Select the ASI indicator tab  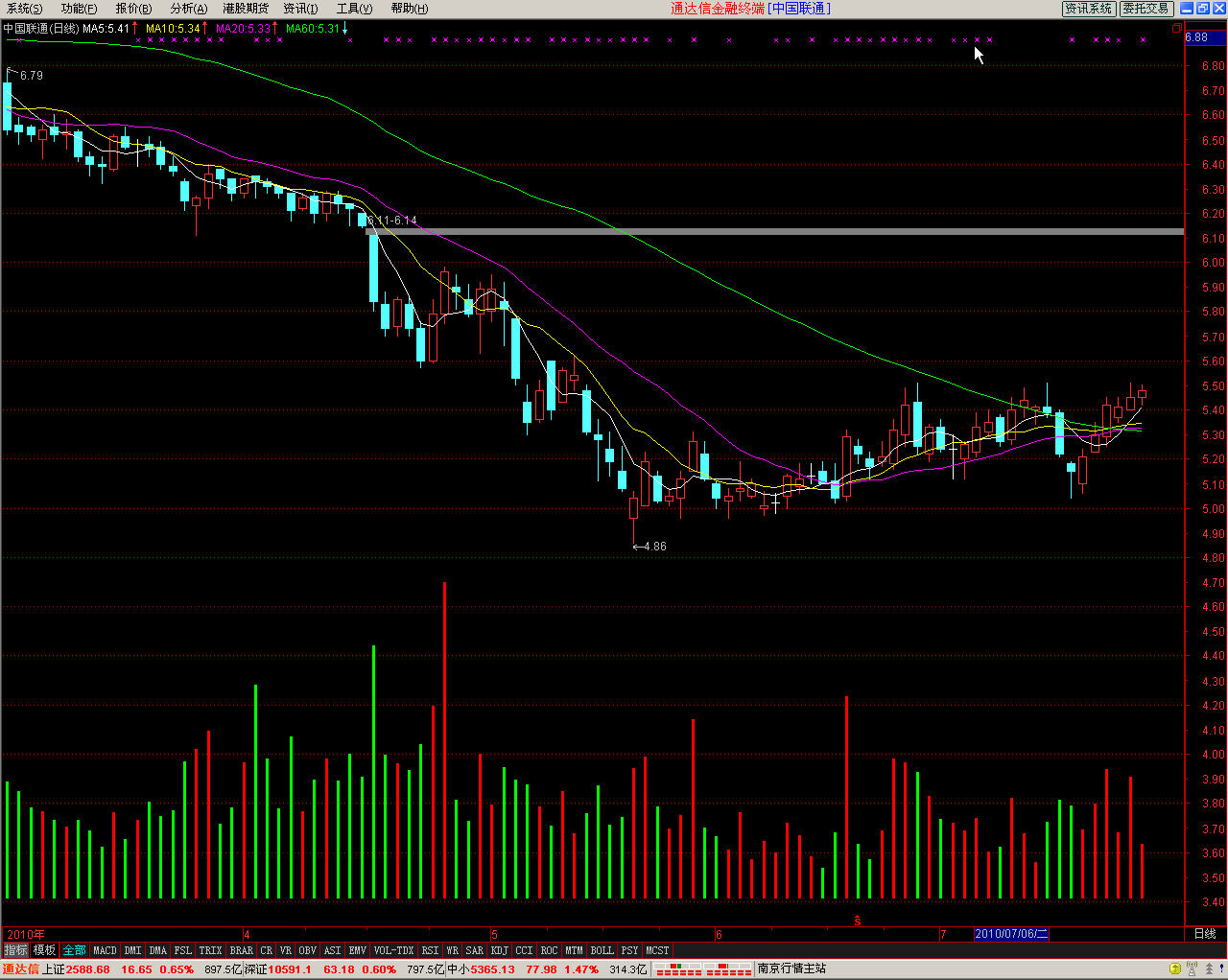tap(333, 950)
